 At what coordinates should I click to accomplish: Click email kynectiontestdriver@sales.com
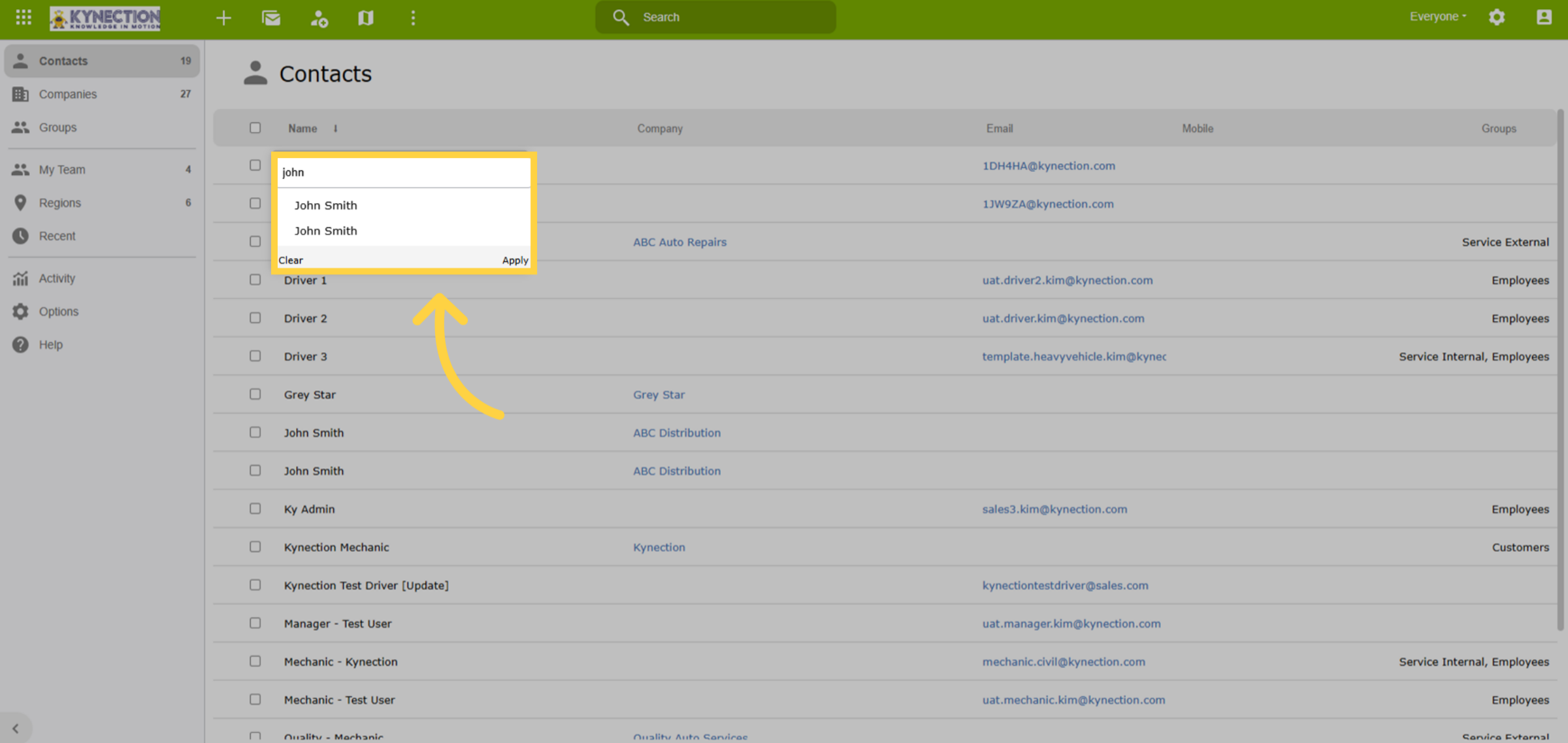pos(1065,586)
